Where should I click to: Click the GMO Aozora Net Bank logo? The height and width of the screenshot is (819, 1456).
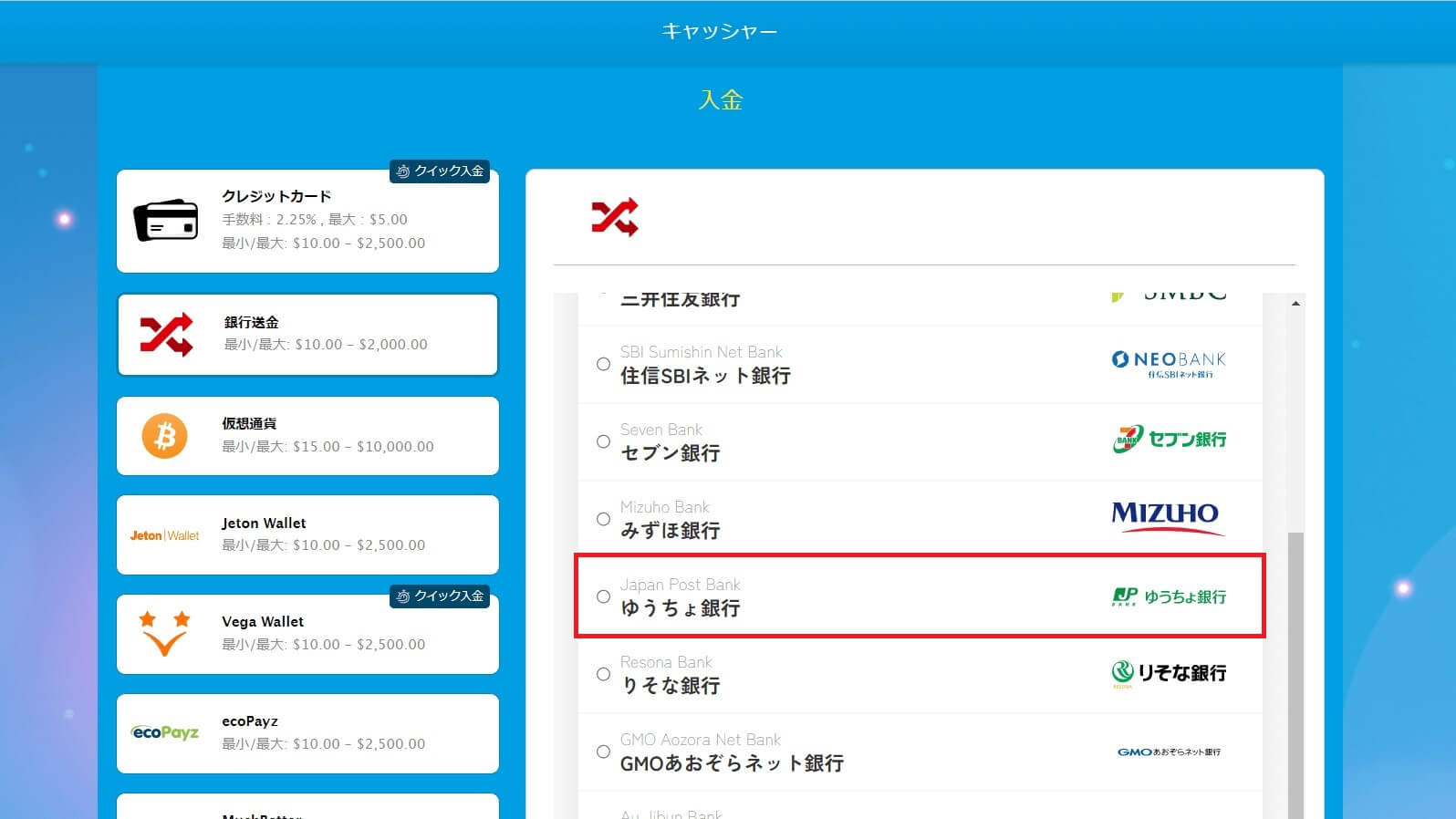coord(1169,752)
